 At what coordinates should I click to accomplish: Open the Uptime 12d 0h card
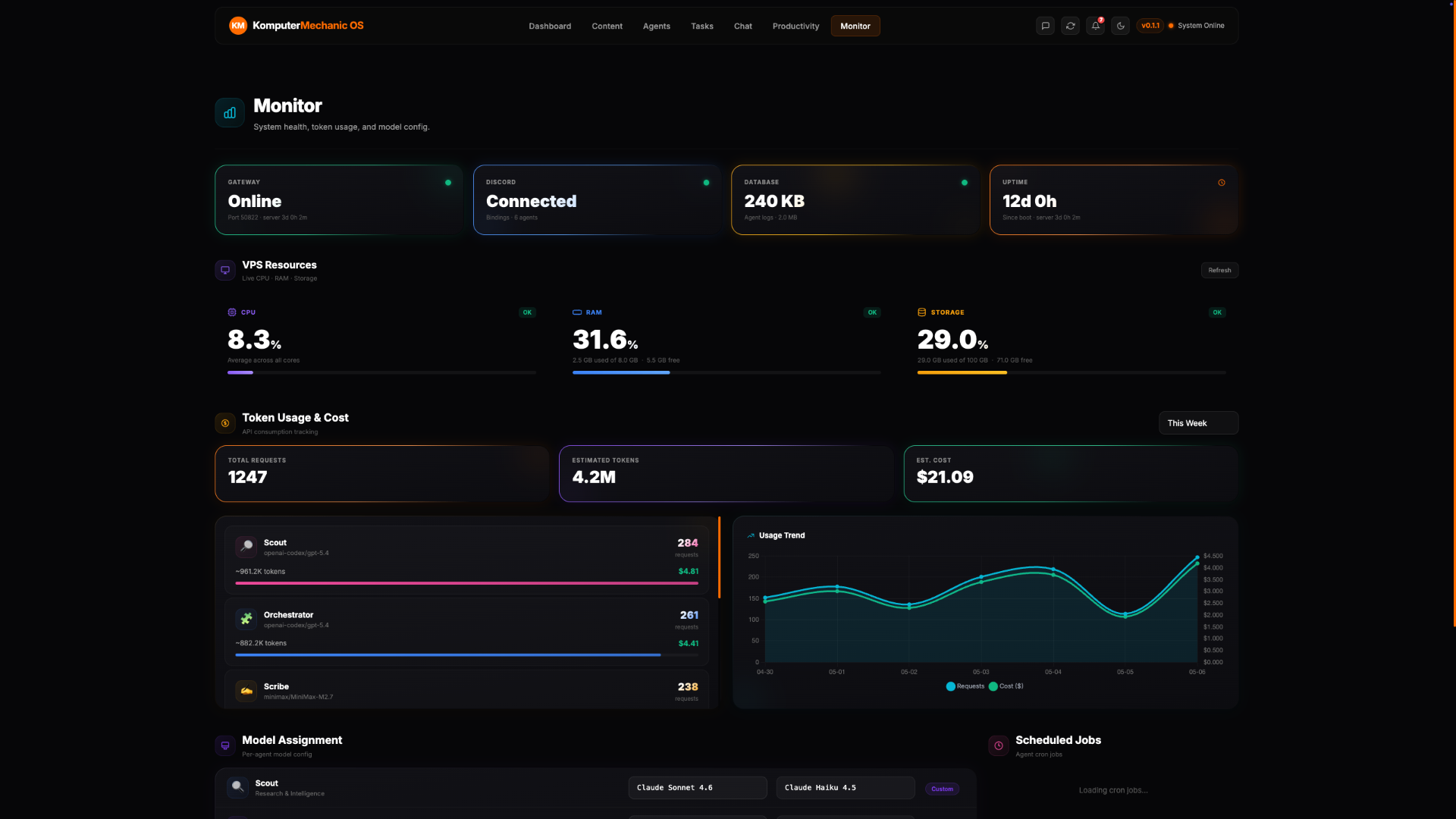pos(1113,200)
